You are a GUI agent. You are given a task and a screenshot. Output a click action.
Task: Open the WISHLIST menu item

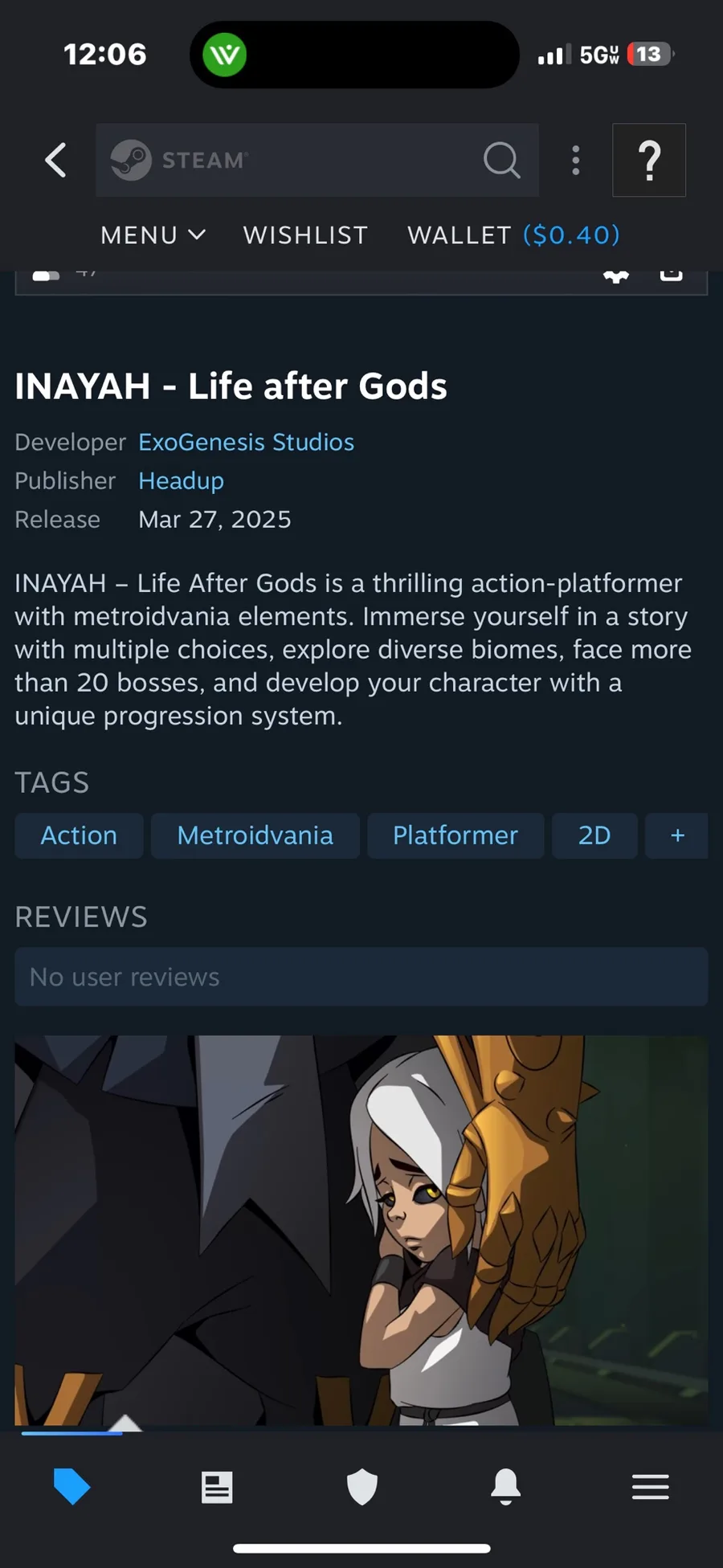click(305, 235)
